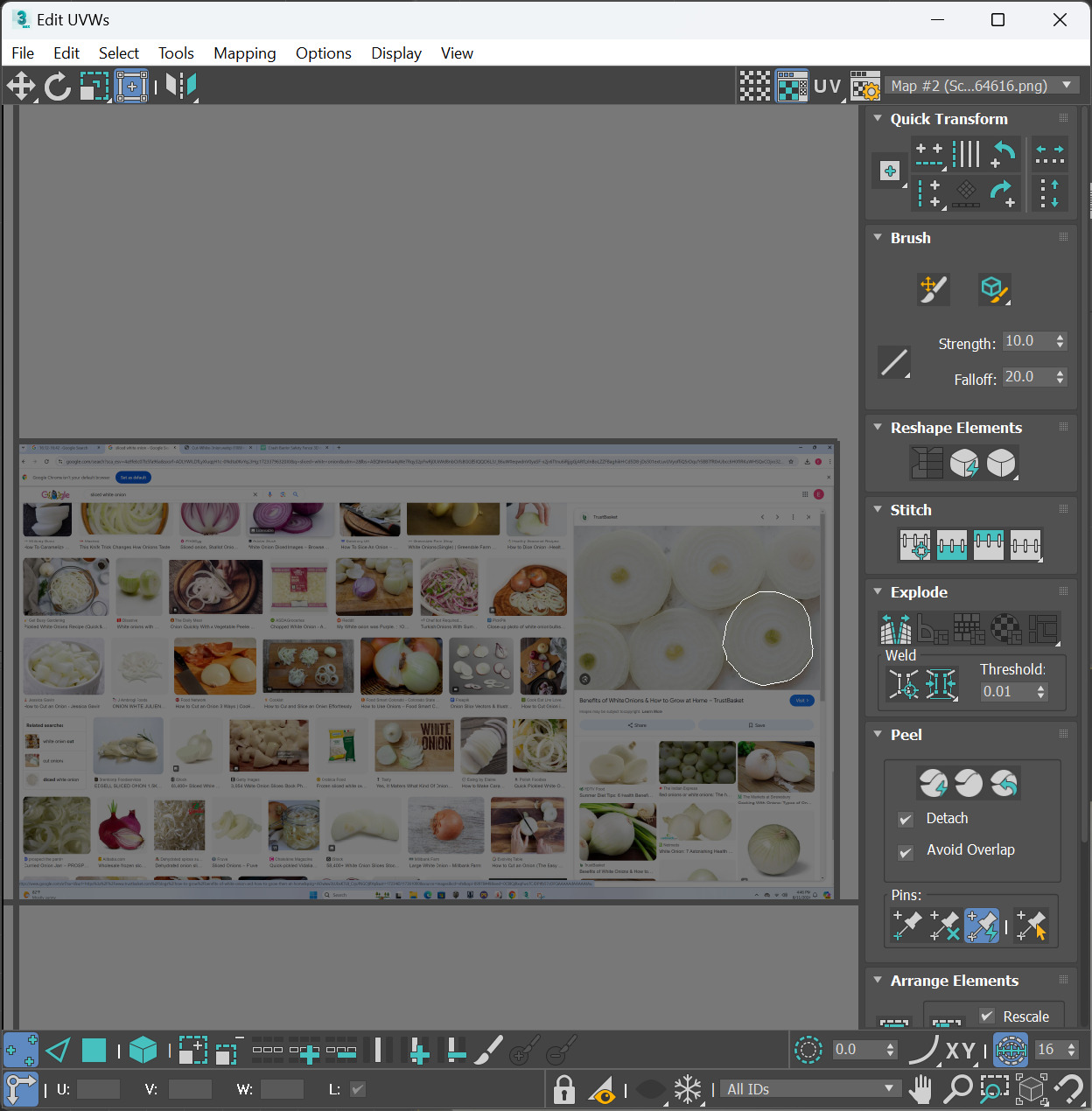Click the Space Horizontally icon
This screenshot has height=1111, width=1092.
[1049, 154]
